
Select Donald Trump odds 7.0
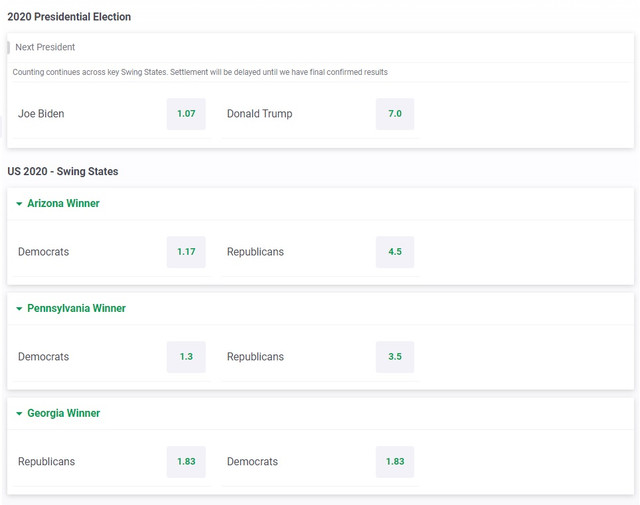click(395, 113)
